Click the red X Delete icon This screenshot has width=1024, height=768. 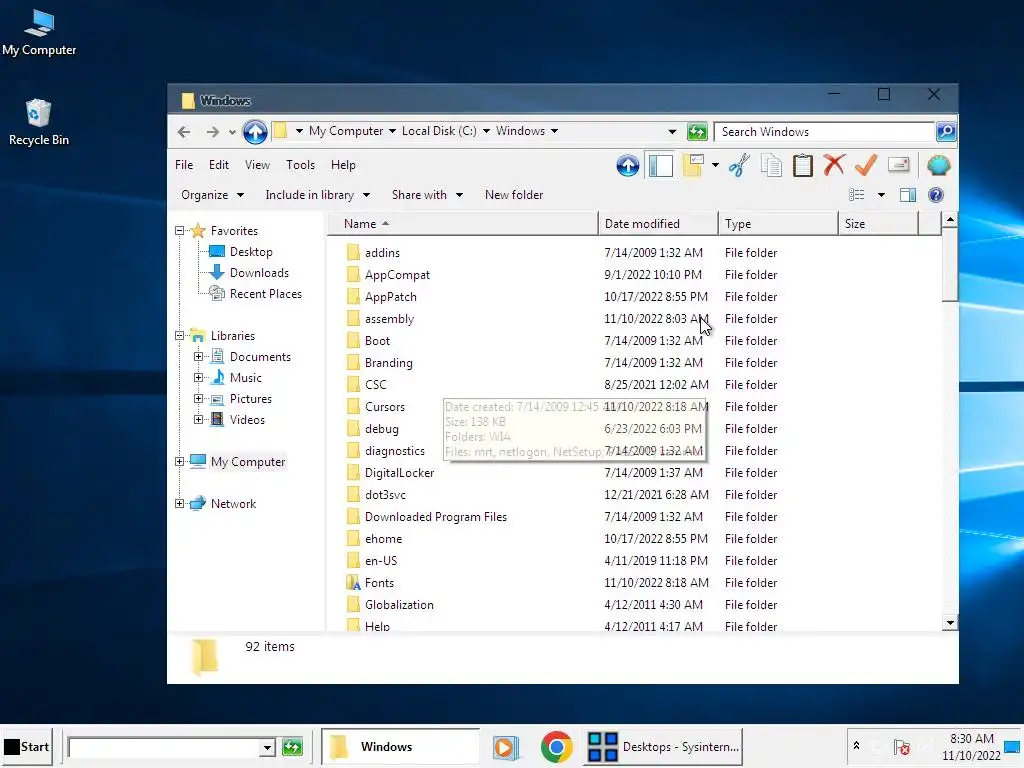pyautogui.click(x=834, y=165)
